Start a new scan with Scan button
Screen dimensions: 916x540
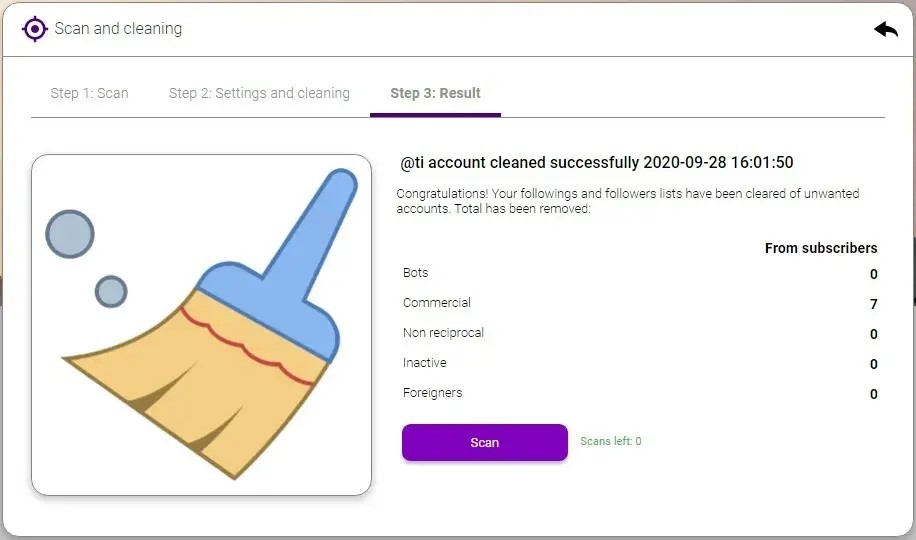[x=485, y=442]
